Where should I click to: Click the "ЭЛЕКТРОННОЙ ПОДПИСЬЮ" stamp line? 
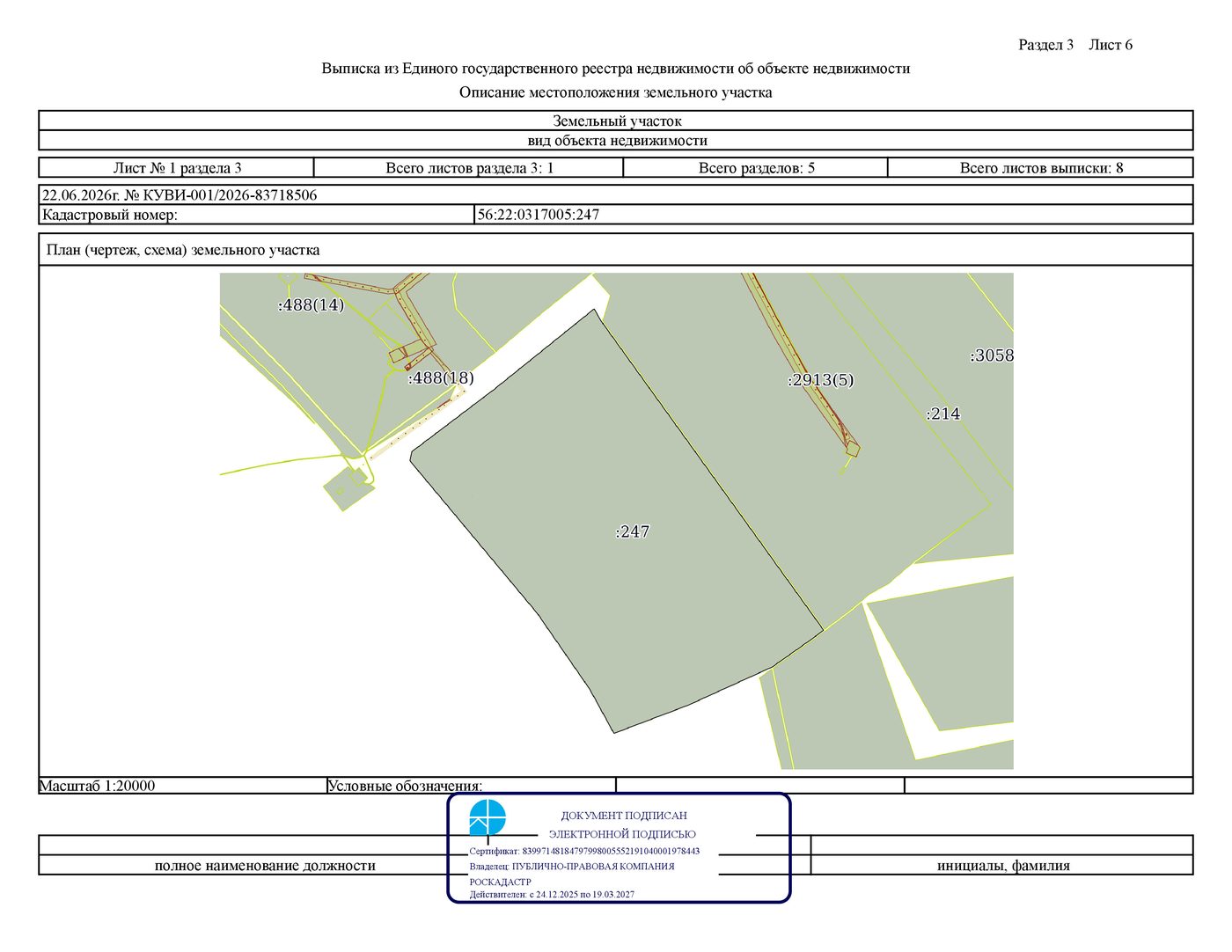[622, 834]
